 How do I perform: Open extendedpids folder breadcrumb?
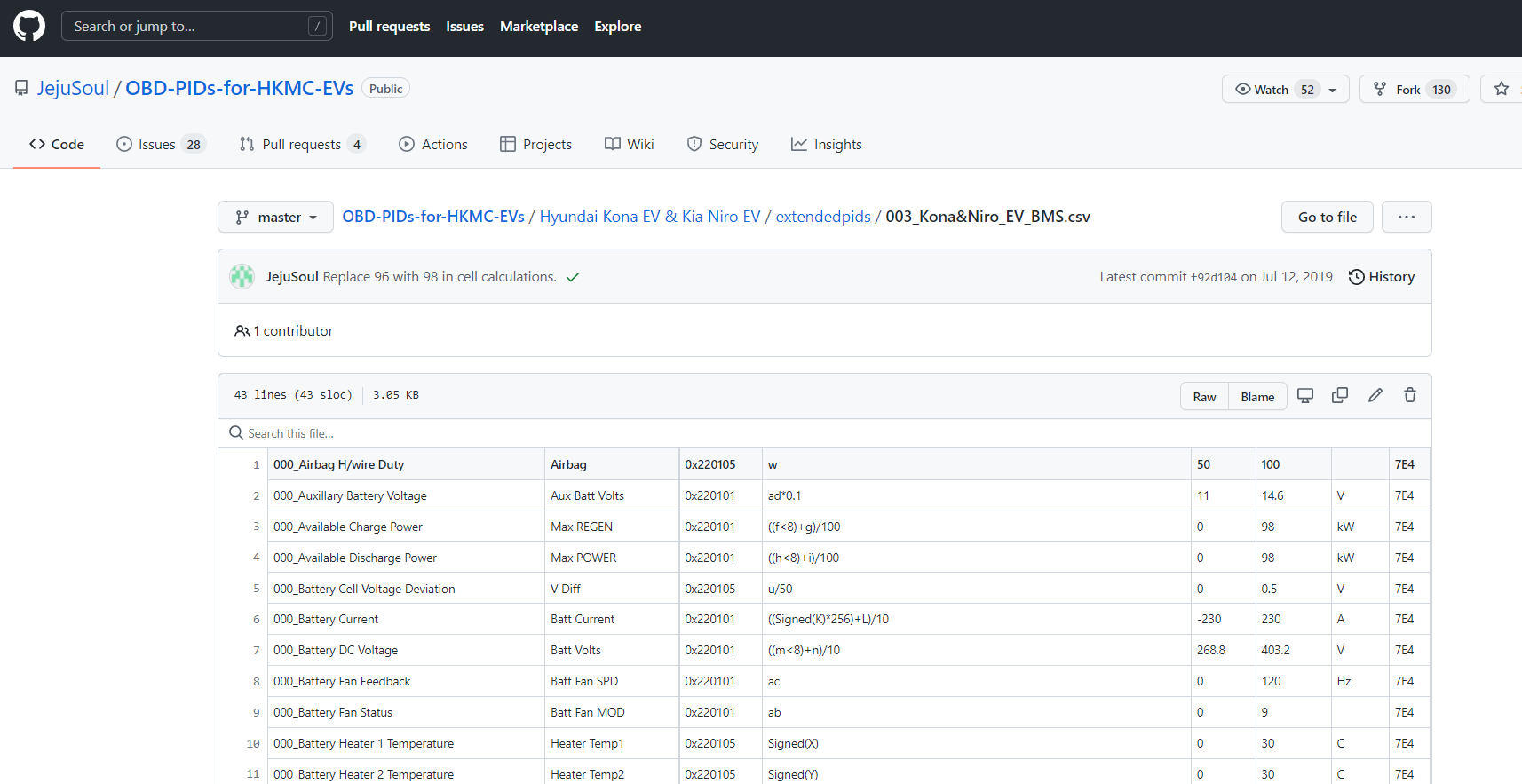823,217
